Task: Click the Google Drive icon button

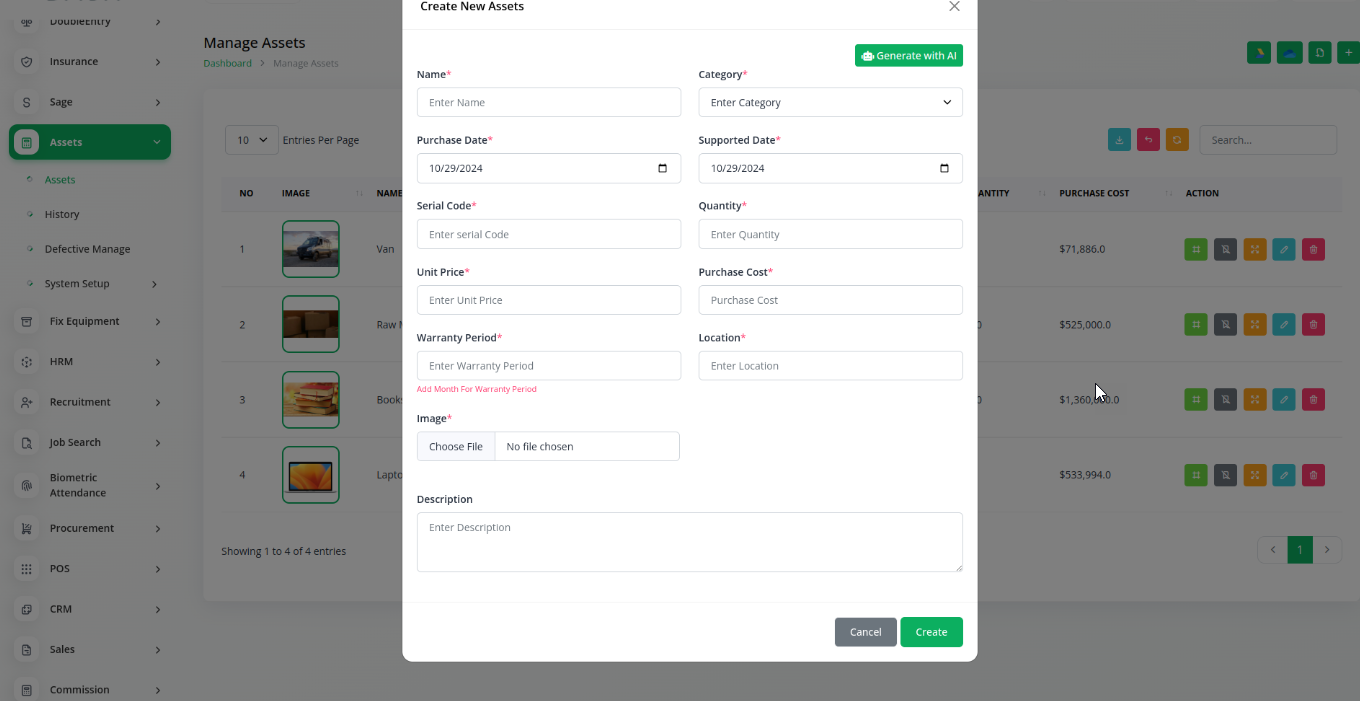Action: 1259,53
